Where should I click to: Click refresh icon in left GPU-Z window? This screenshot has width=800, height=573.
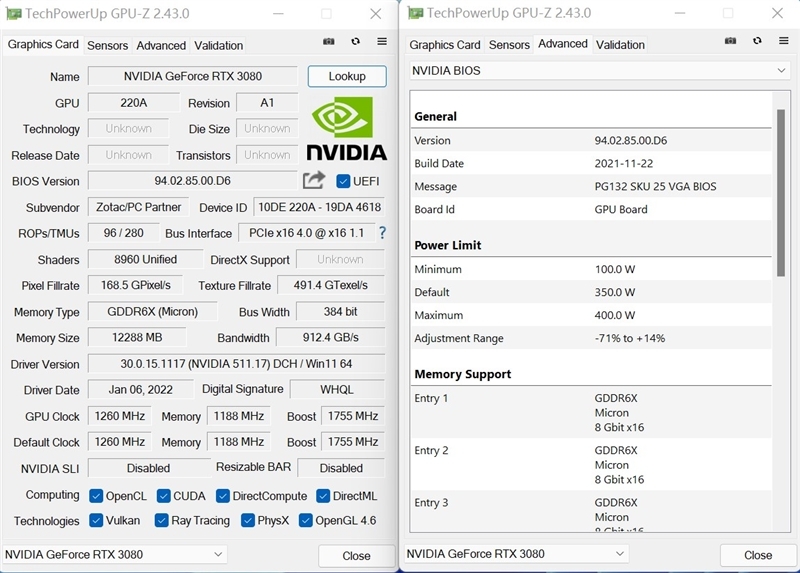pos(356,41)
